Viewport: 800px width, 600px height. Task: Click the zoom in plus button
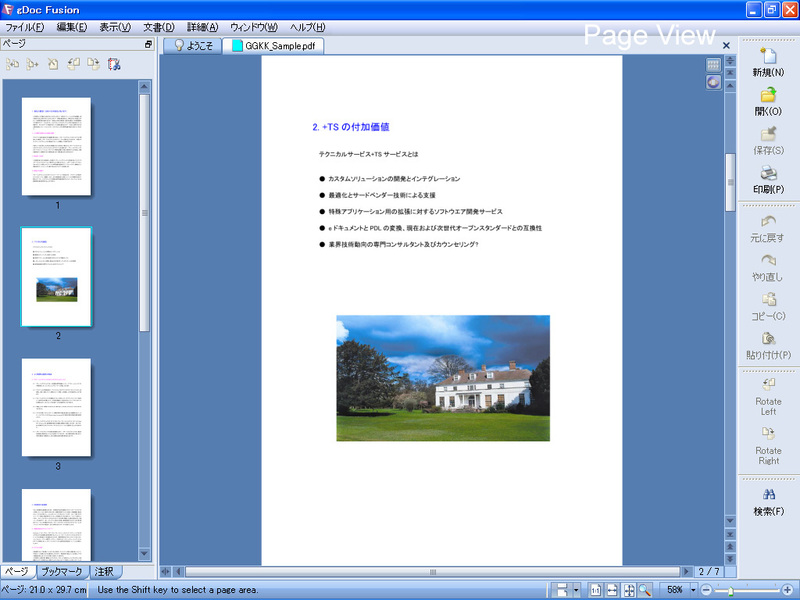pyautogui.click(x=788, y=590)
